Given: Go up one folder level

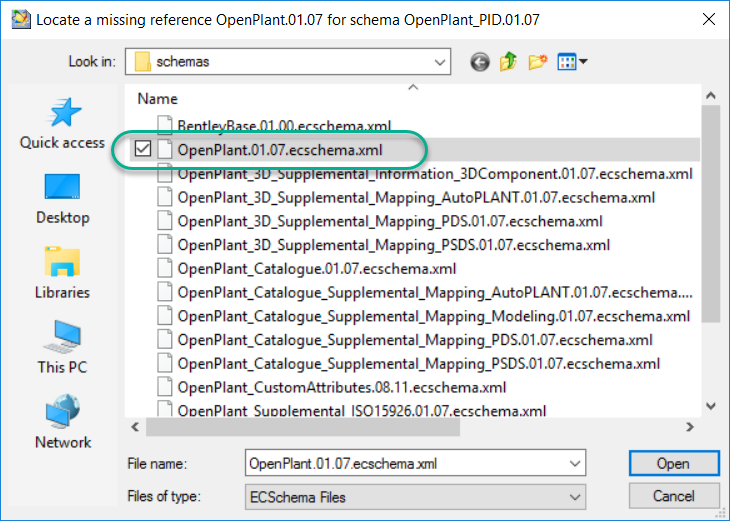Looking at the screenshot, I should pos(508,61).
